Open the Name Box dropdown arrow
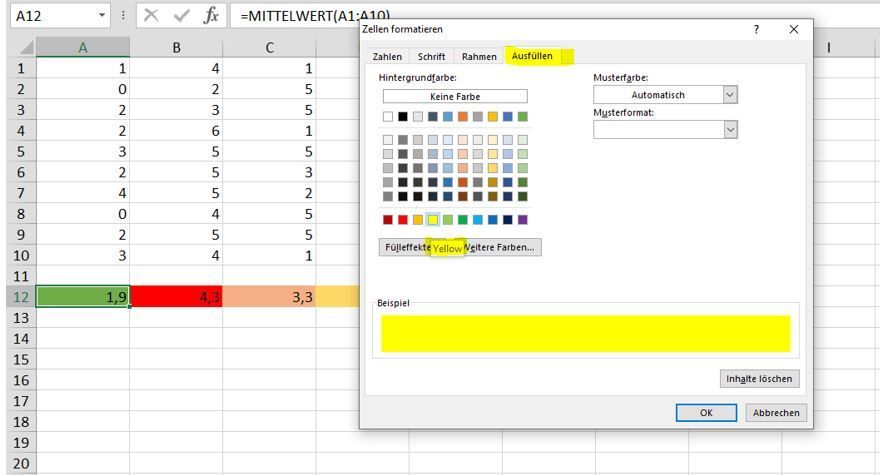Image resolution: width=880 pixels, height=475 pixels. [102, 15]
